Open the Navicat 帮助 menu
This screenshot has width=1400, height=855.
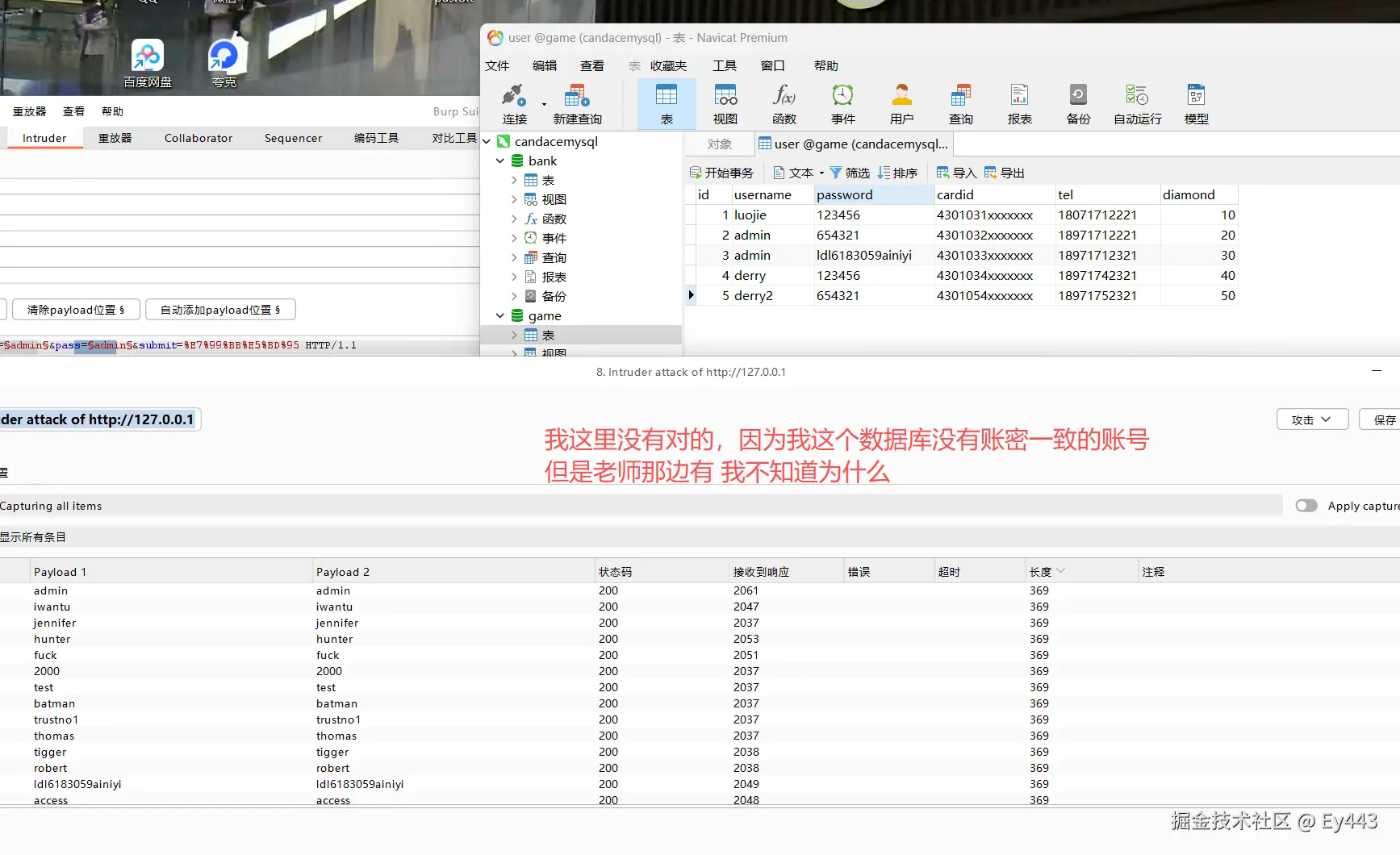[826, 66]
